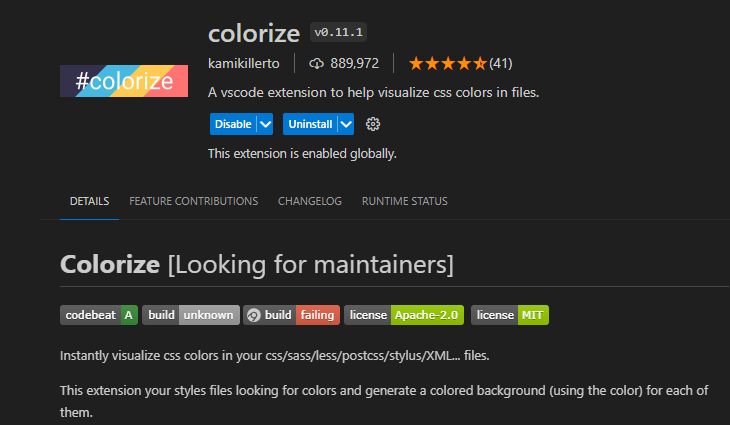Image resolution: width=730 pixels, height=425 pixels.
Task: Click the codebeat A badge
Action: click(99, 315)
